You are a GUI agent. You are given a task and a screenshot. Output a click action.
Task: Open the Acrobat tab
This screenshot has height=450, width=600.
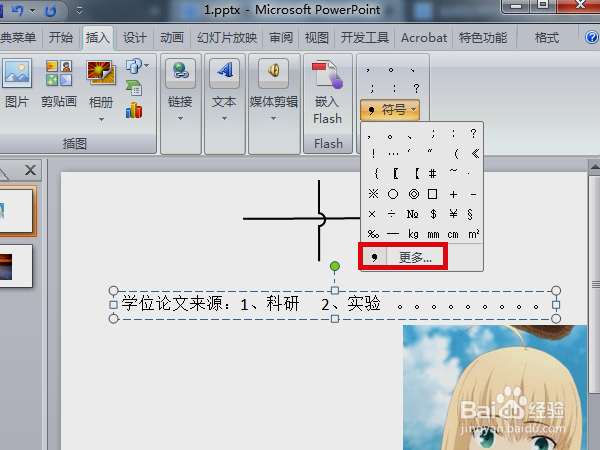424,38
